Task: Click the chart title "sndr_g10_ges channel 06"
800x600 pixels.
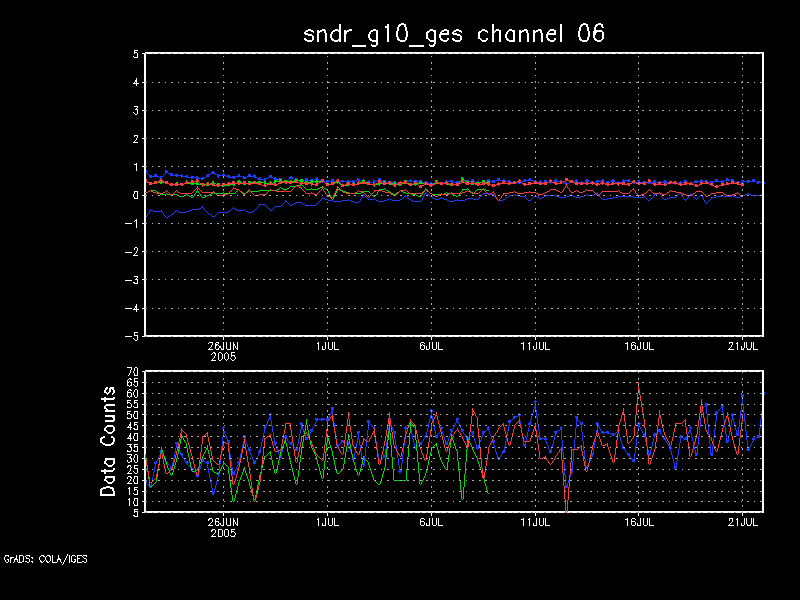Action: (x=454, y=33)
